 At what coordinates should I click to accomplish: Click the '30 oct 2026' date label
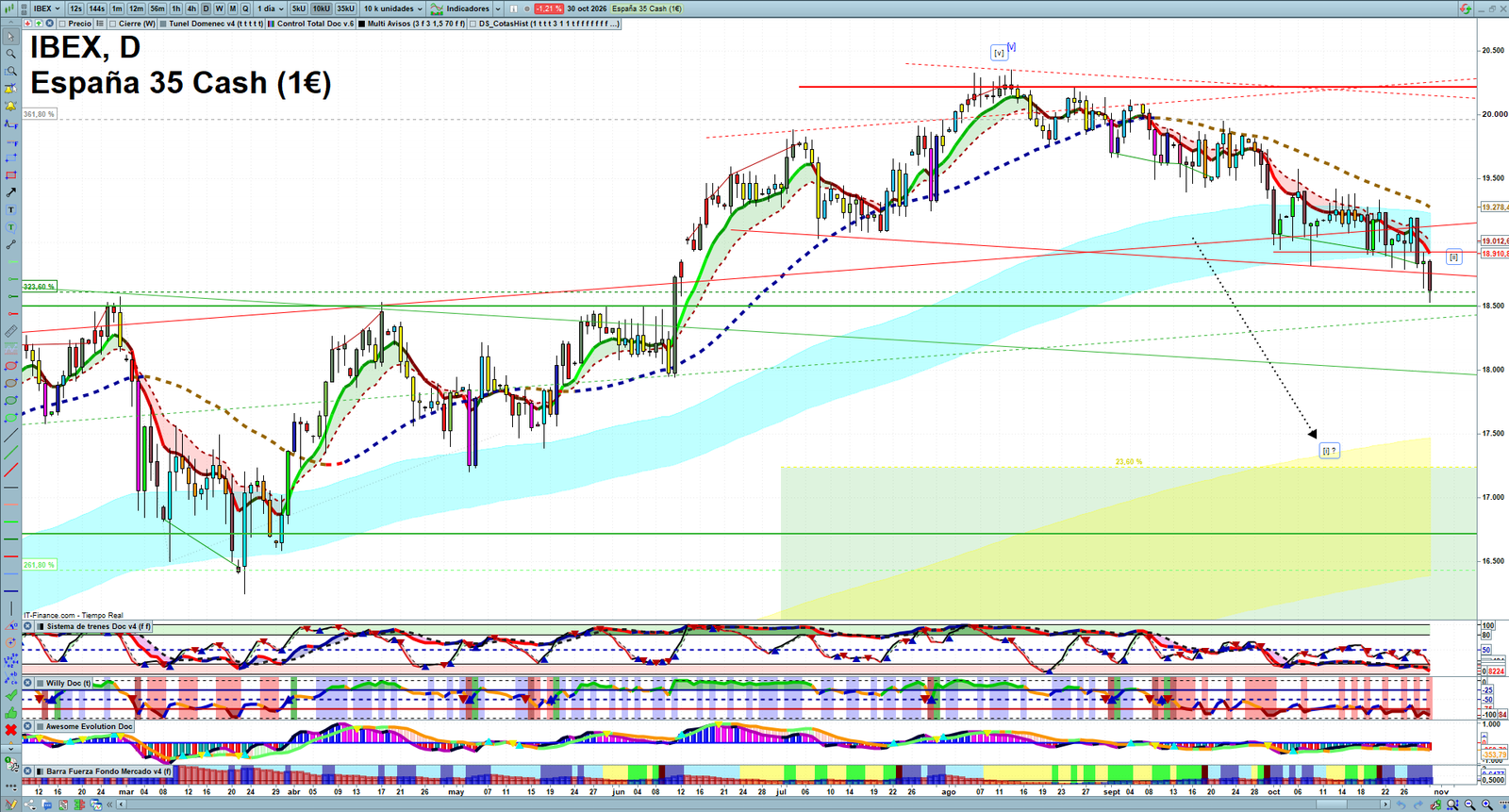[x=587, y=8]
